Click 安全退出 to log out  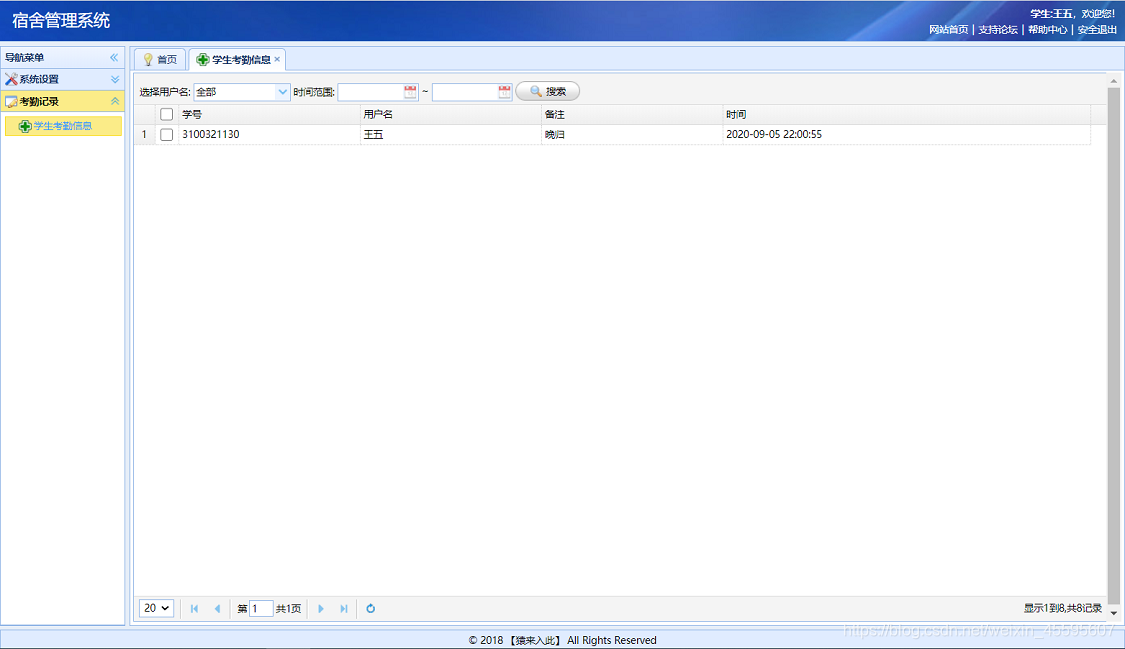(x=1097, y=30)
